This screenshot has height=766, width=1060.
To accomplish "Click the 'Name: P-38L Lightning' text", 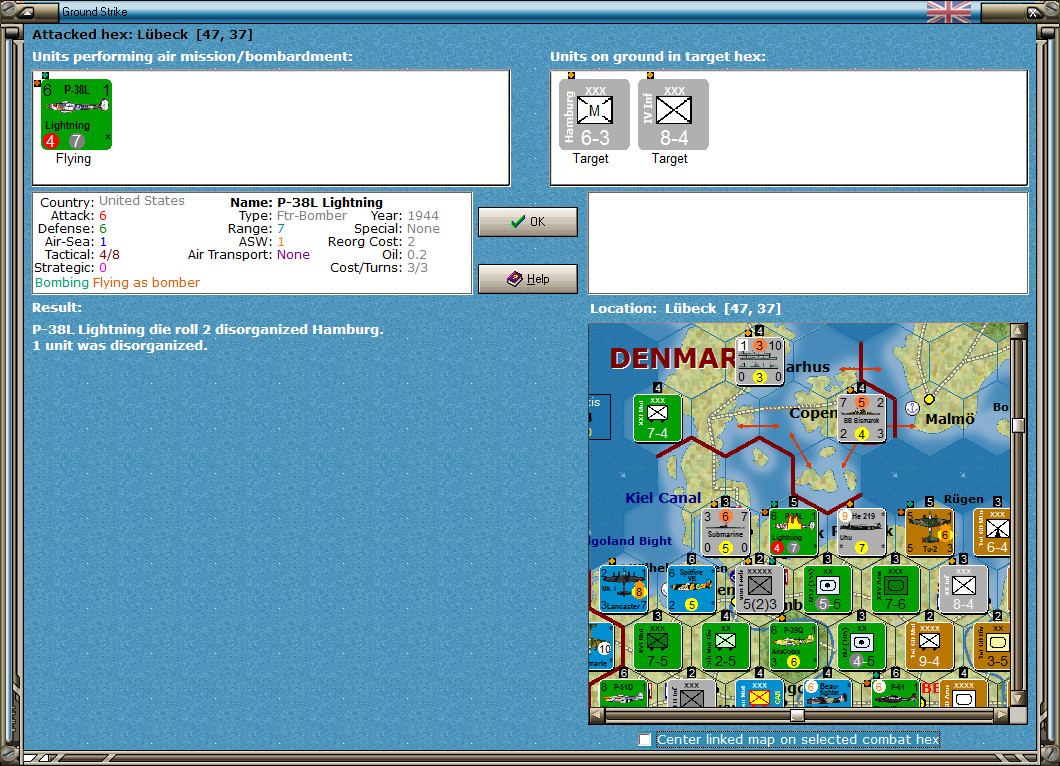I will coord(306,202).
